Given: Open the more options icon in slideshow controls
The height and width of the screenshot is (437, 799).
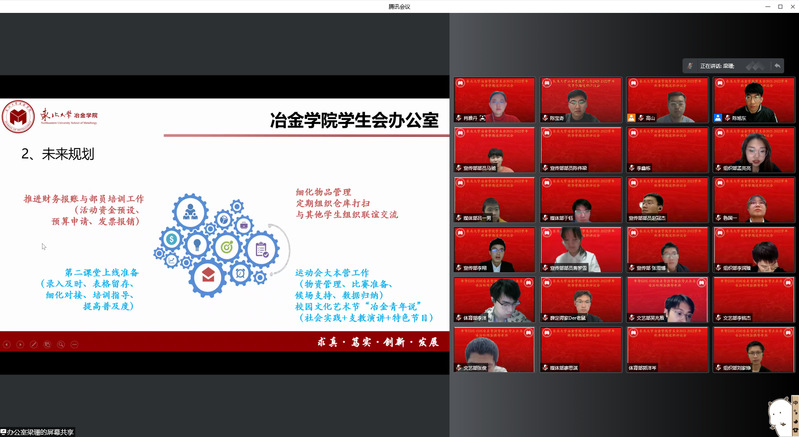Looking at the screenshot, I should tap(72, 344).
